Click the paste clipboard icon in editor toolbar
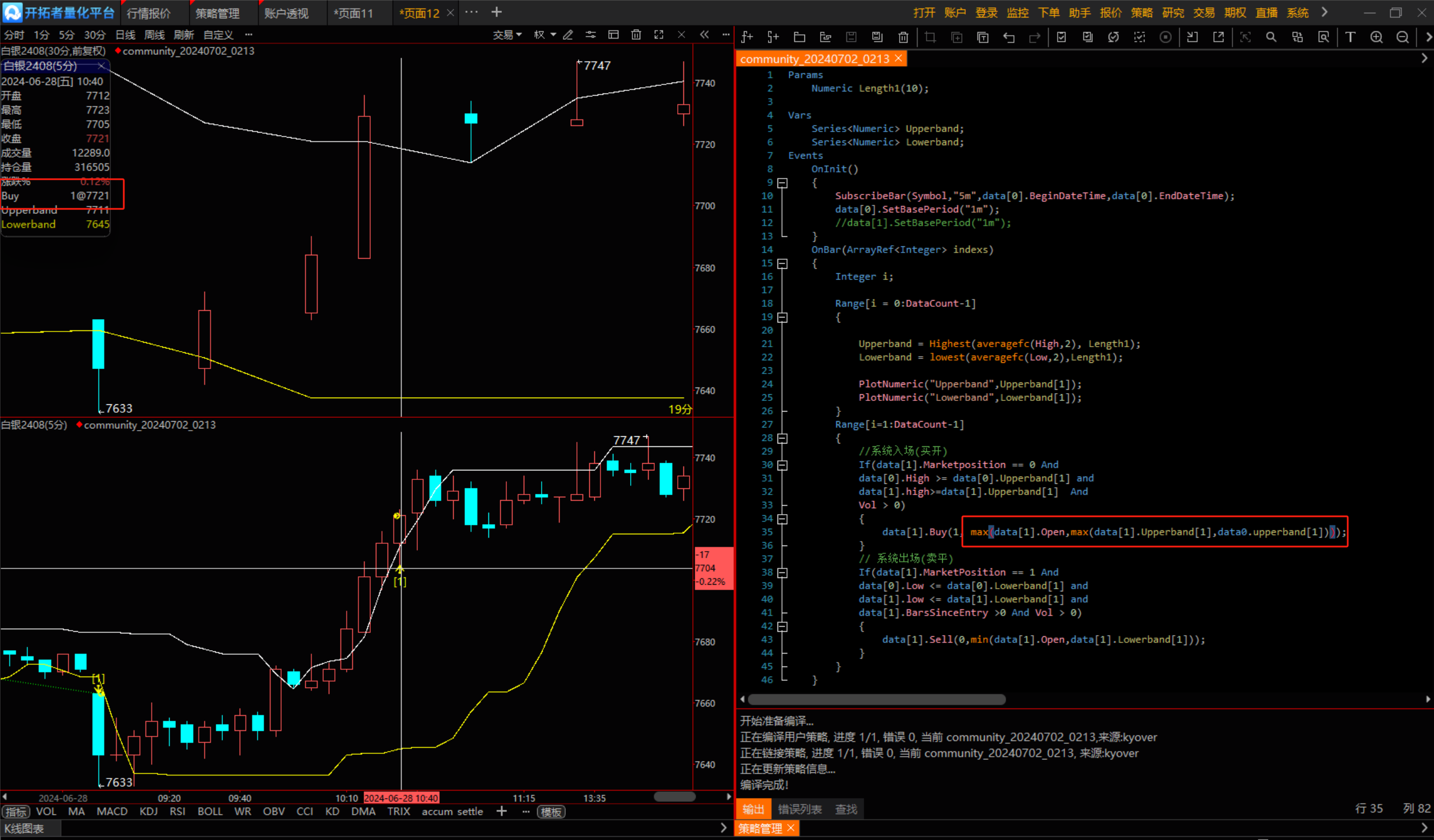The height and width of the screenshot is (840, 1434). [x=983, y=37]
